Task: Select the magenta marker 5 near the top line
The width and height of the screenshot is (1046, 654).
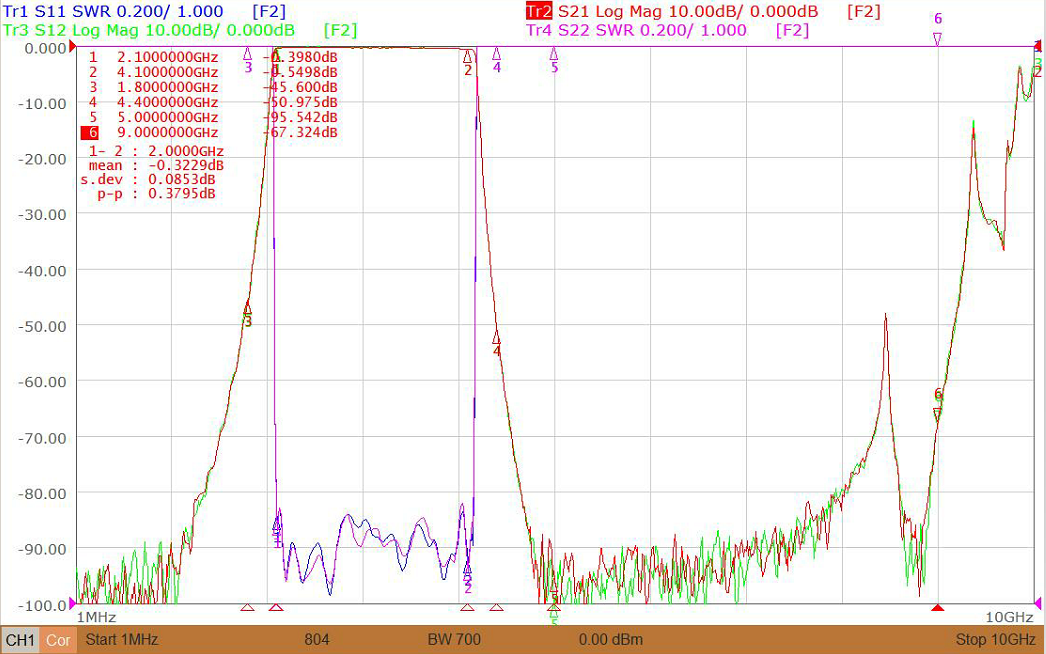Action: (554, 53)
